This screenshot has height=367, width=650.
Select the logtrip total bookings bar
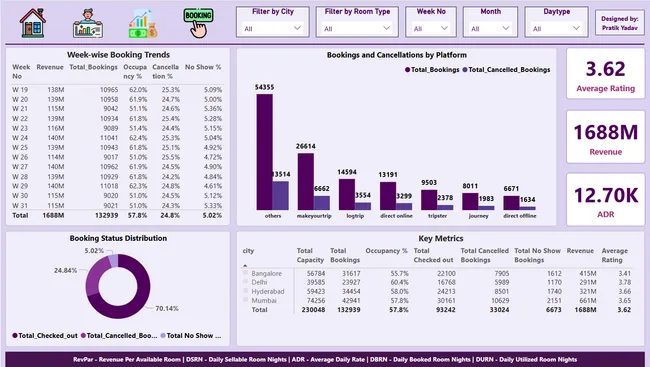pyautogui.click(x=347, y=194)
